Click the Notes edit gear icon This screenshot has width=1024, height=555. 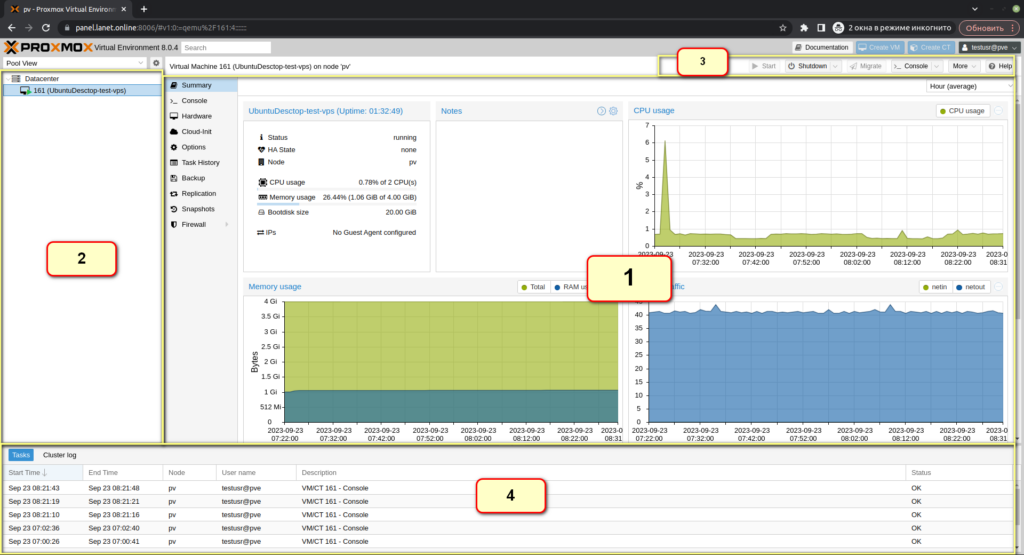[614, 111]
